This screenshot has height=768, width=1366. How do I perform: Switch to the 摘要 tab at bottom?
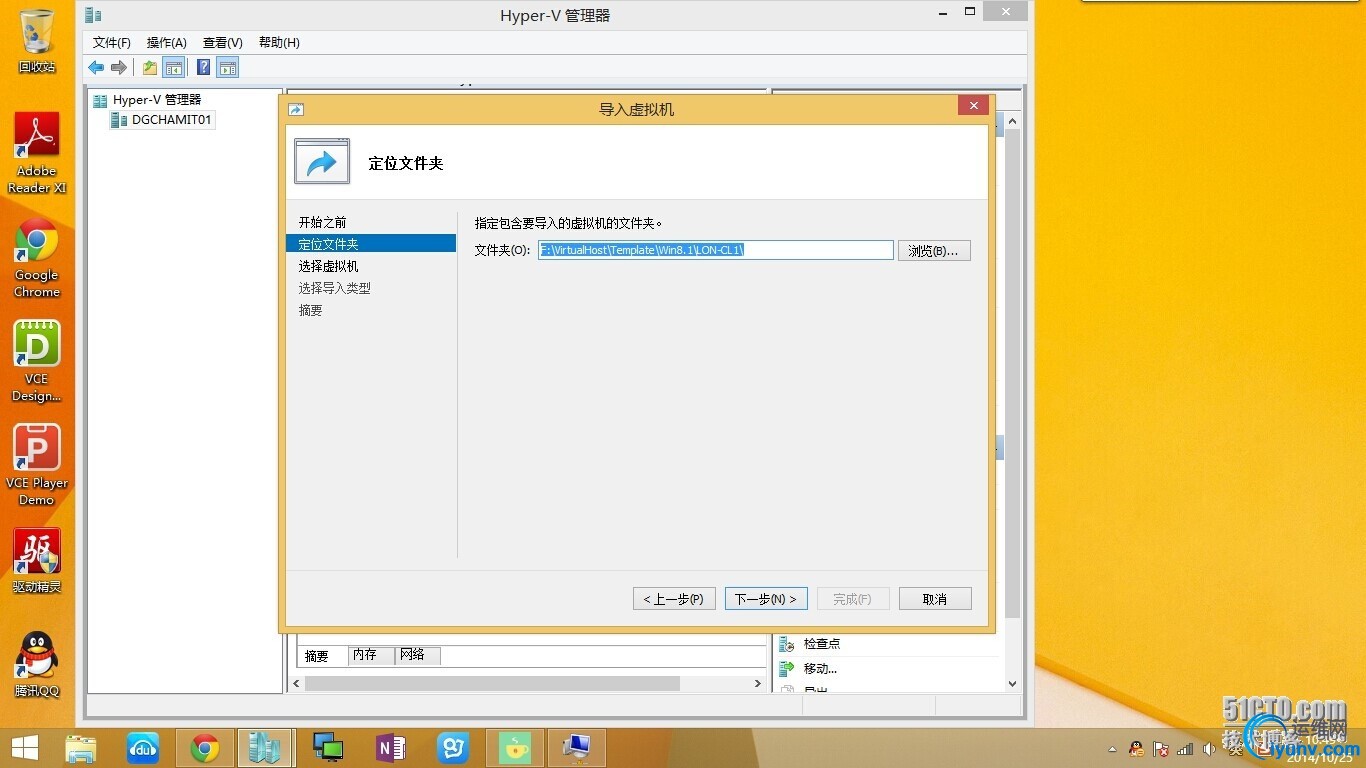(x=317, y=656)
